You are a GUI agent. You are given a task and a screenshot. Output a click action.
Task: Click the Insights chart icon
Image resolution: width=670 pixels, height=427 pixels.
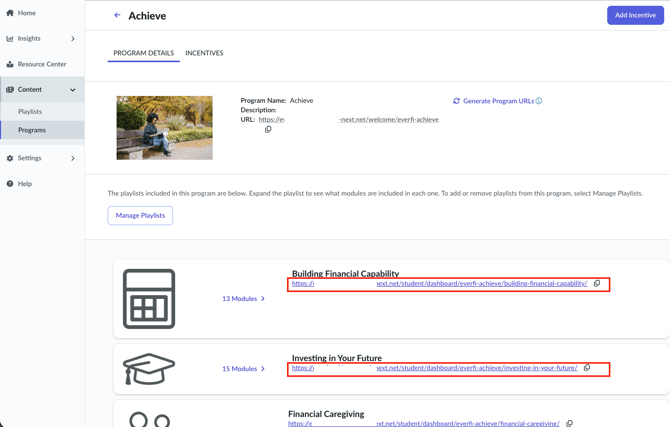[10, 38]
